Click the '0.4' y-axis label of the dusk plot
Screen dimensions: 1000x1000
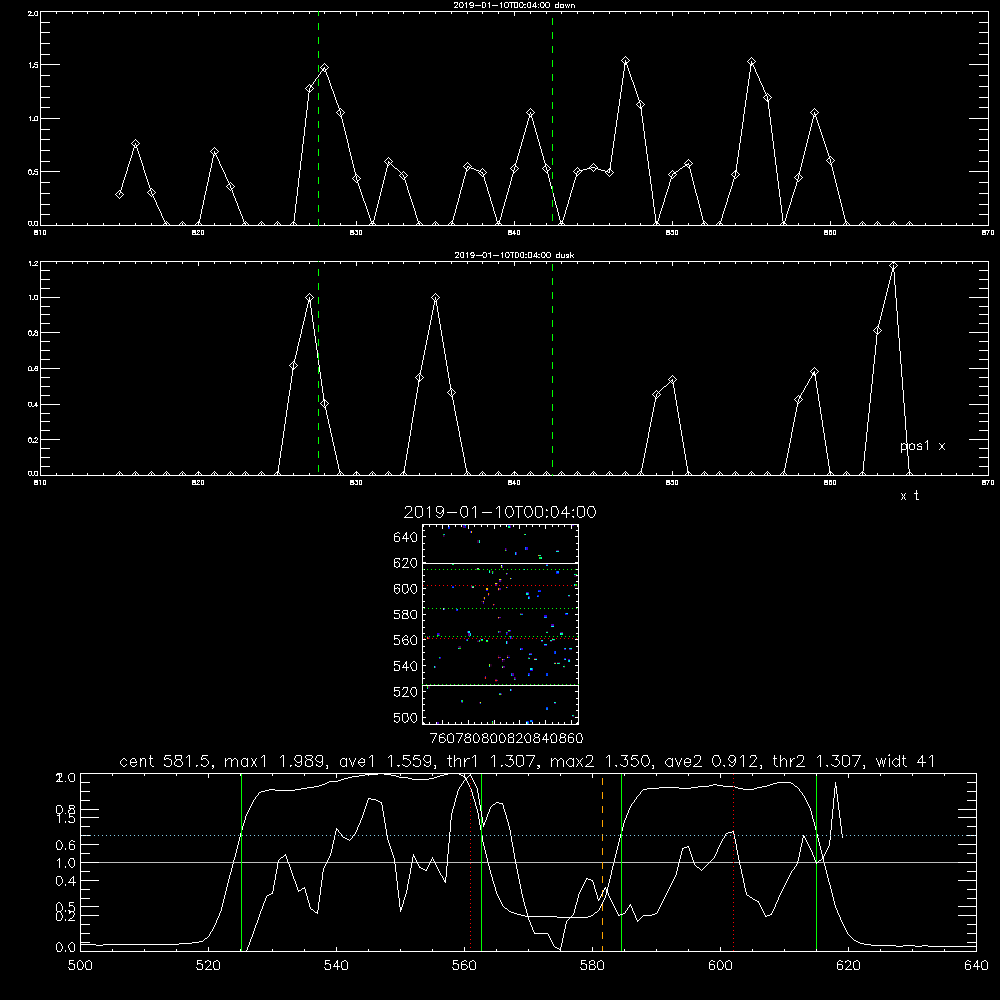pos(33,404)
